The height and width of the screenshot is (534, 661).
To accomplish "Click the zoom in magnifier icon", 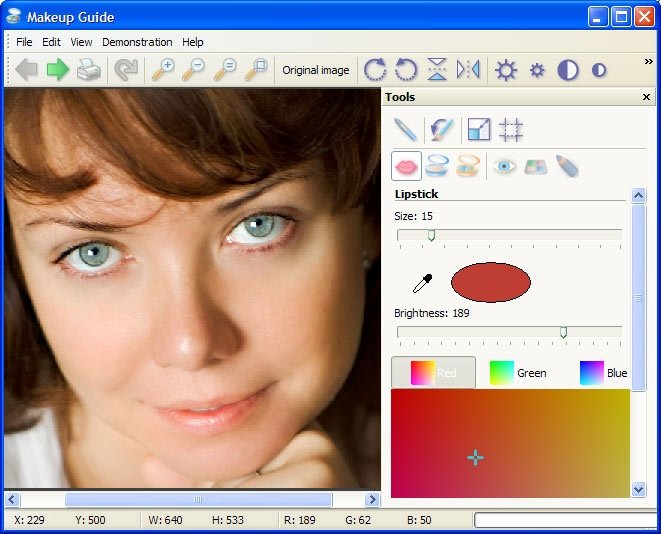I will pos(162,70).
